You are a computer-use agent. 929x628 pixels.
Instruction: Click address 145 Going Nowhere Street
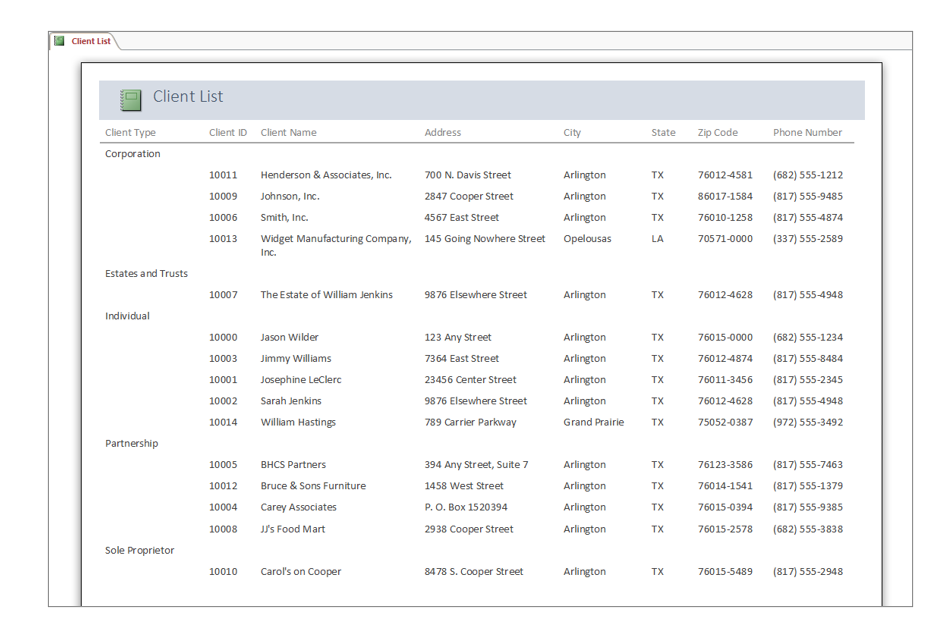pyautogui.click(x=485, y=239)
